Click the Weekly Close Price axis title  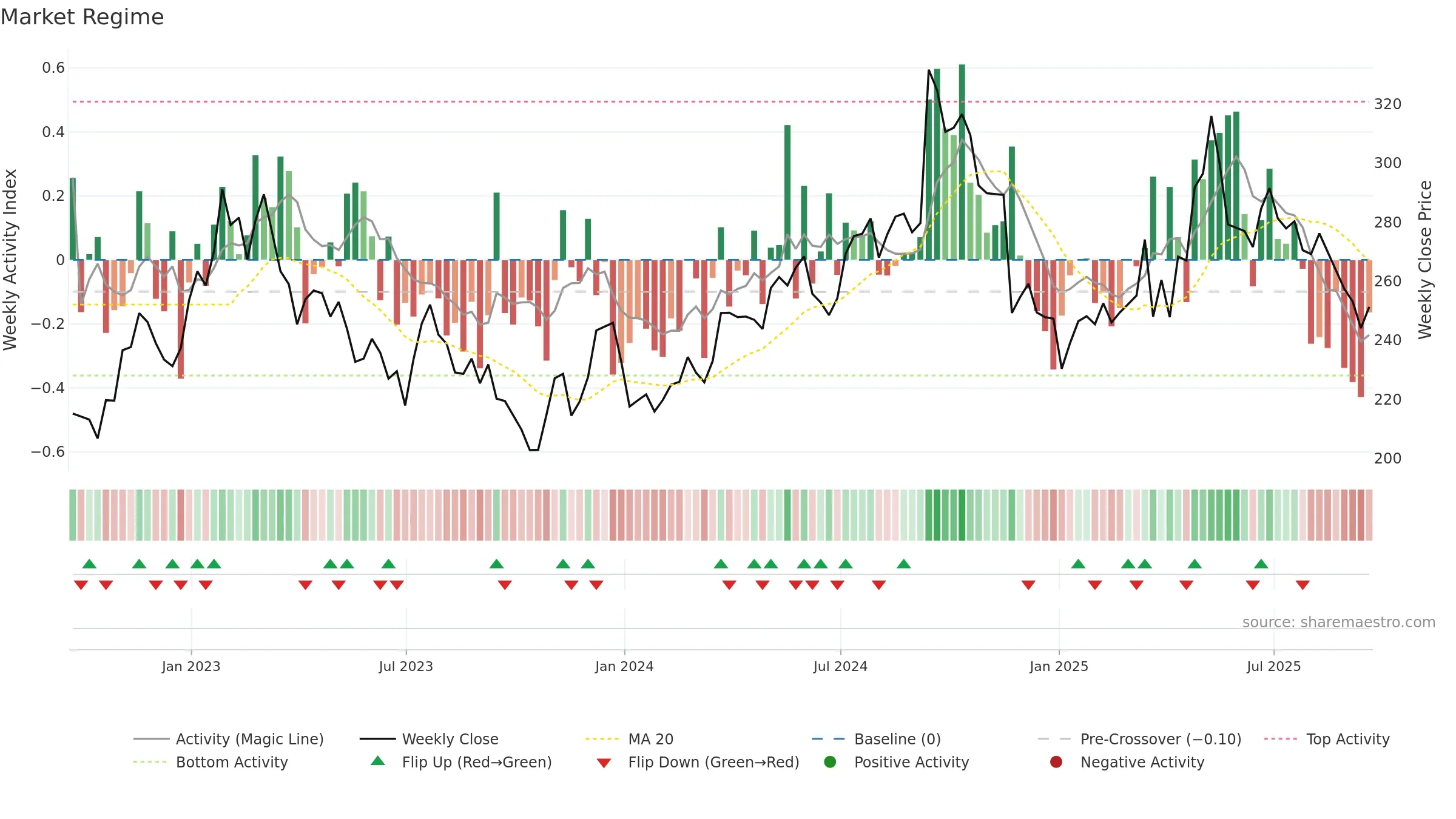1425,260
